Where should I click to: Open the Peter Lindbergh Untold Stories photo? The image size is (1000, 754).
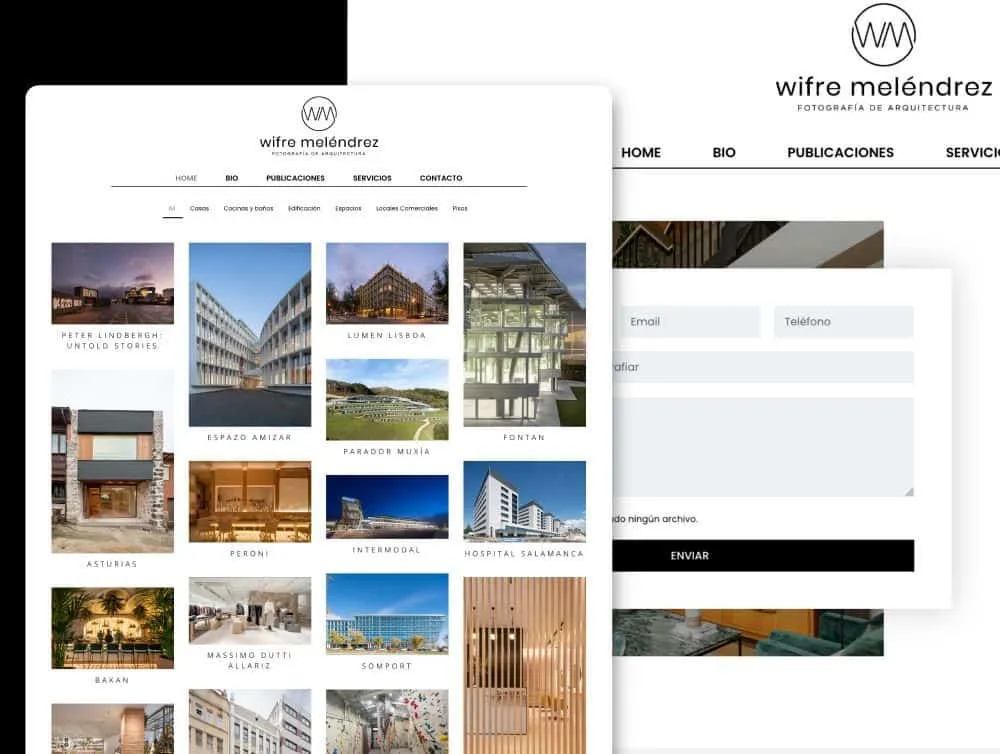coord(112,283)
